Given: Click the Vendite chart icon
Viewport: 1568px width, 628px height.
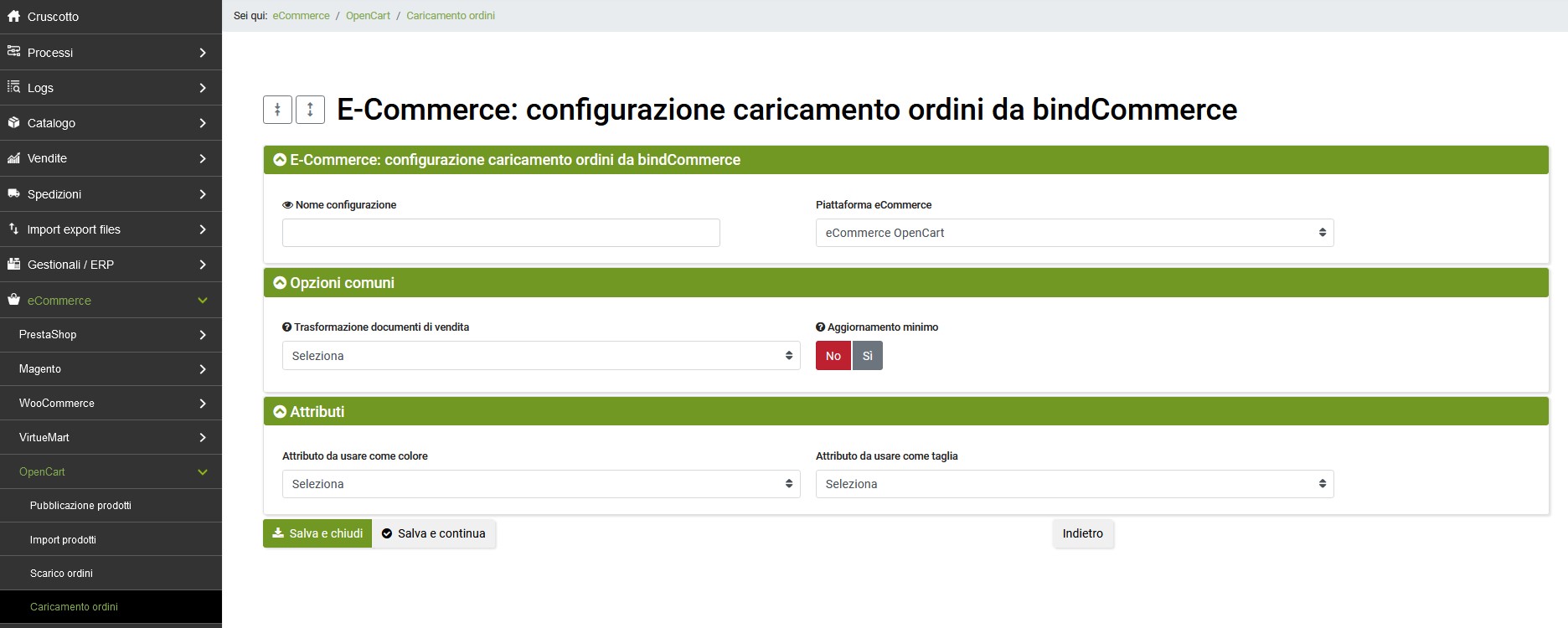Looking at the screenshot, I should (13, 158).
